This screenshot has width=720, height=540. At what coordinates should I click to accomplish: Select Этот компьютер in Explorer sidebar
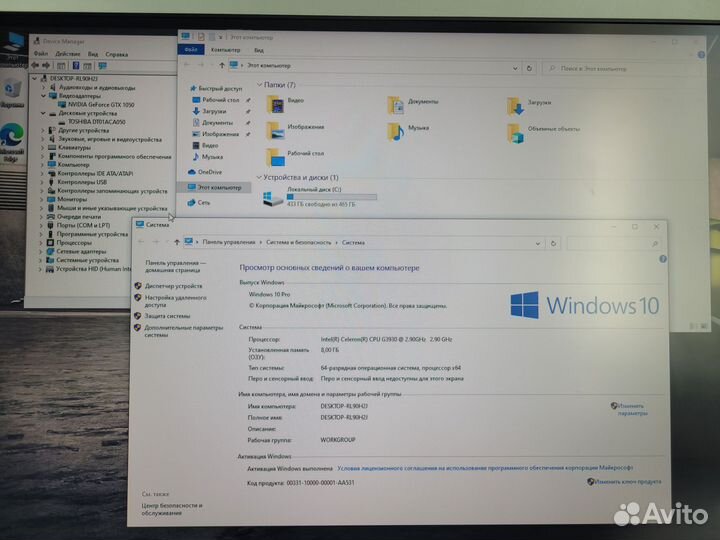[x=214, y=187]
